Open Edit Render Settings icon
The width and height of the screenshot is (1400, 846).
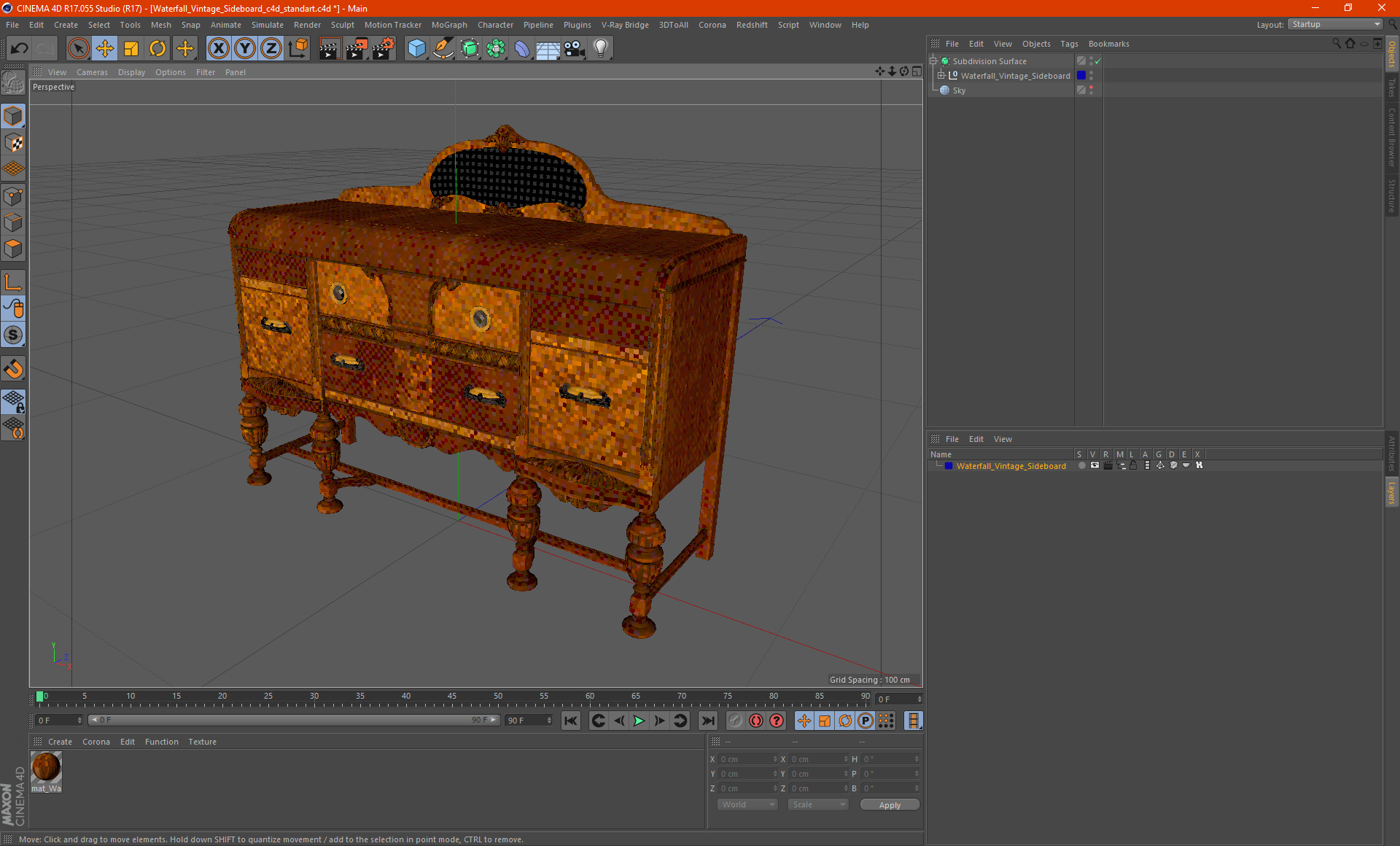pos(383,49)
